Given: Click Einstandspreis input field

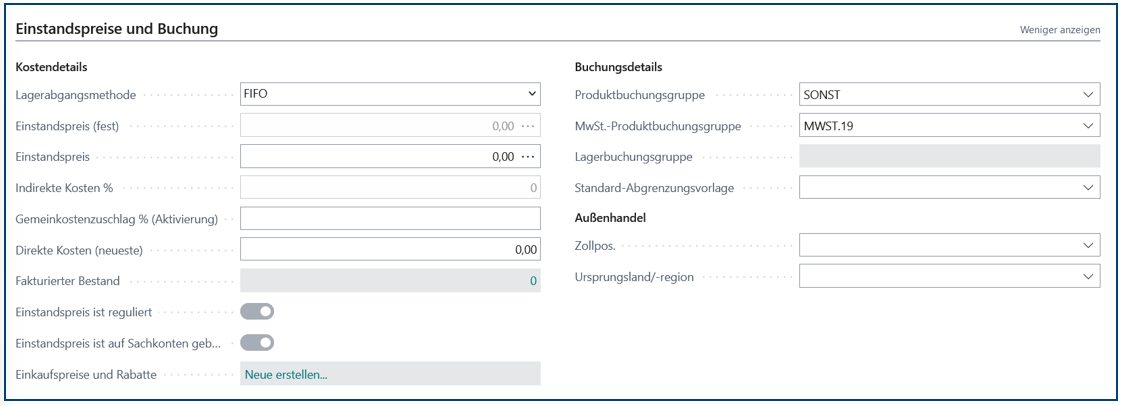Looking at the screenshot, I should click(390, 157).
